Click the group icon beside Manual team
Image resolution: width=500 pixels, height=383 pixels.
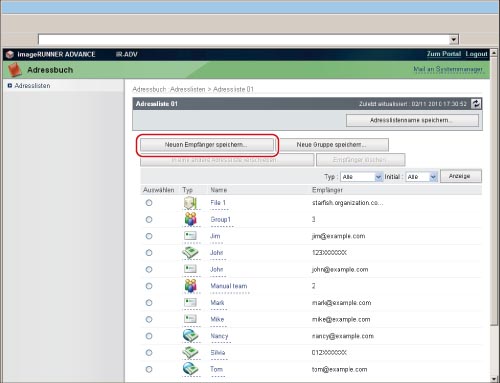click(x=190, y=286)
